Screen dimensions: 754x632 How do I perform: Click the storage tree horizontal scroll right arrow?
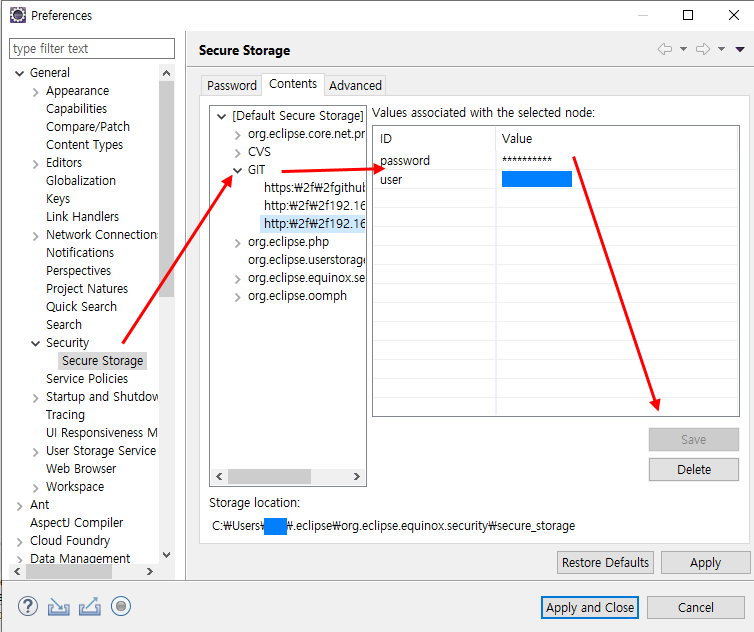pyautogui.click(x=356, y=477)
